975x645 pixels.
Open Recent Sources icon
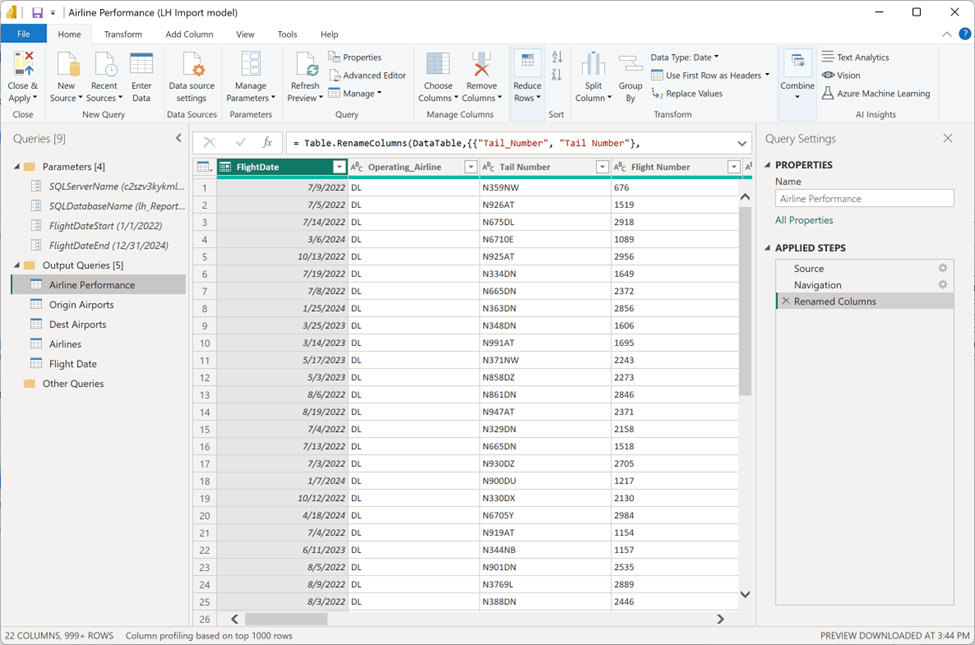(104, 64)
